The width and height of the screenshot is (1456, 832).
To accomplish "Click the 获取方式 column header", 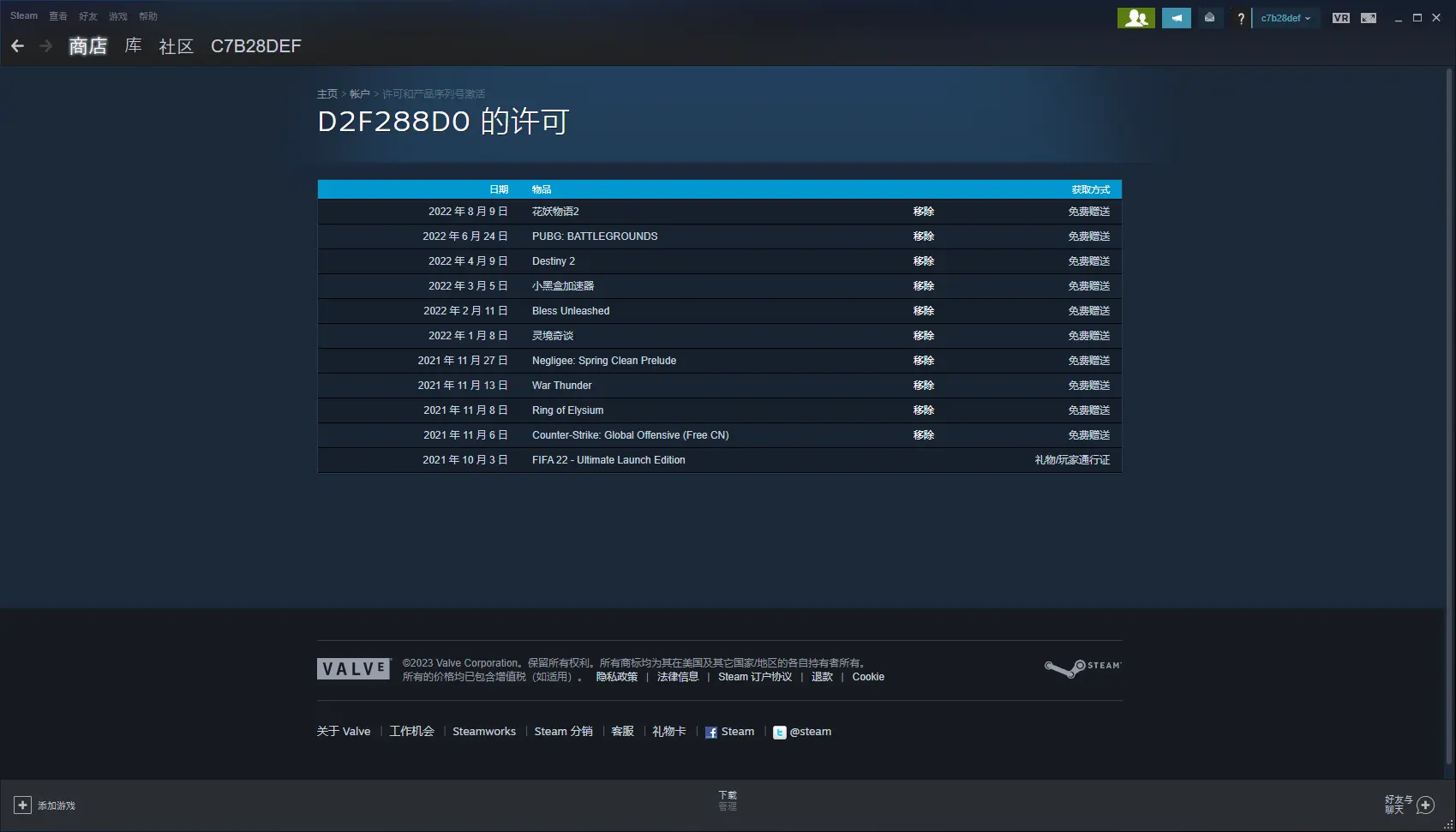I will tap(1091, 189).
